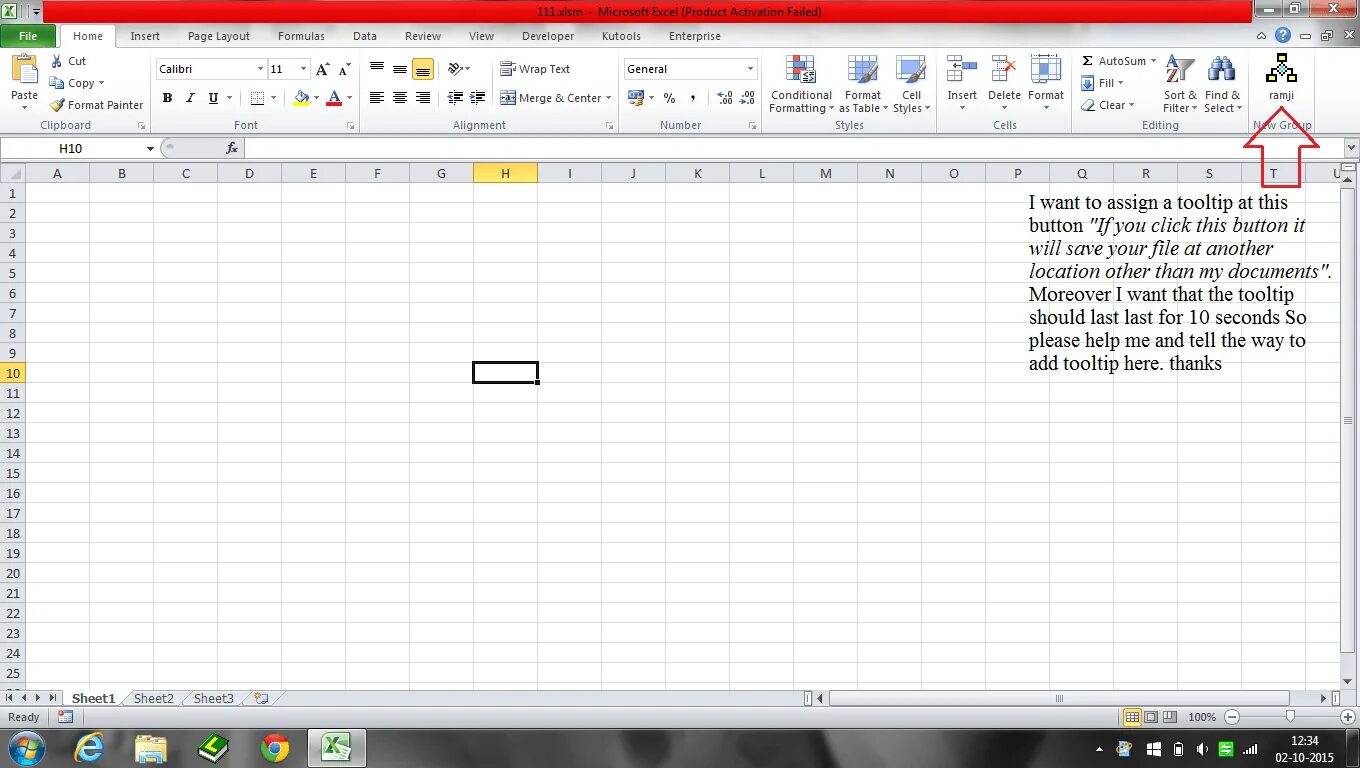The height and width of the screenshot is (768, 1360).
Task: Click the Decrease Font Size icon
Action: tap(344, 69)
